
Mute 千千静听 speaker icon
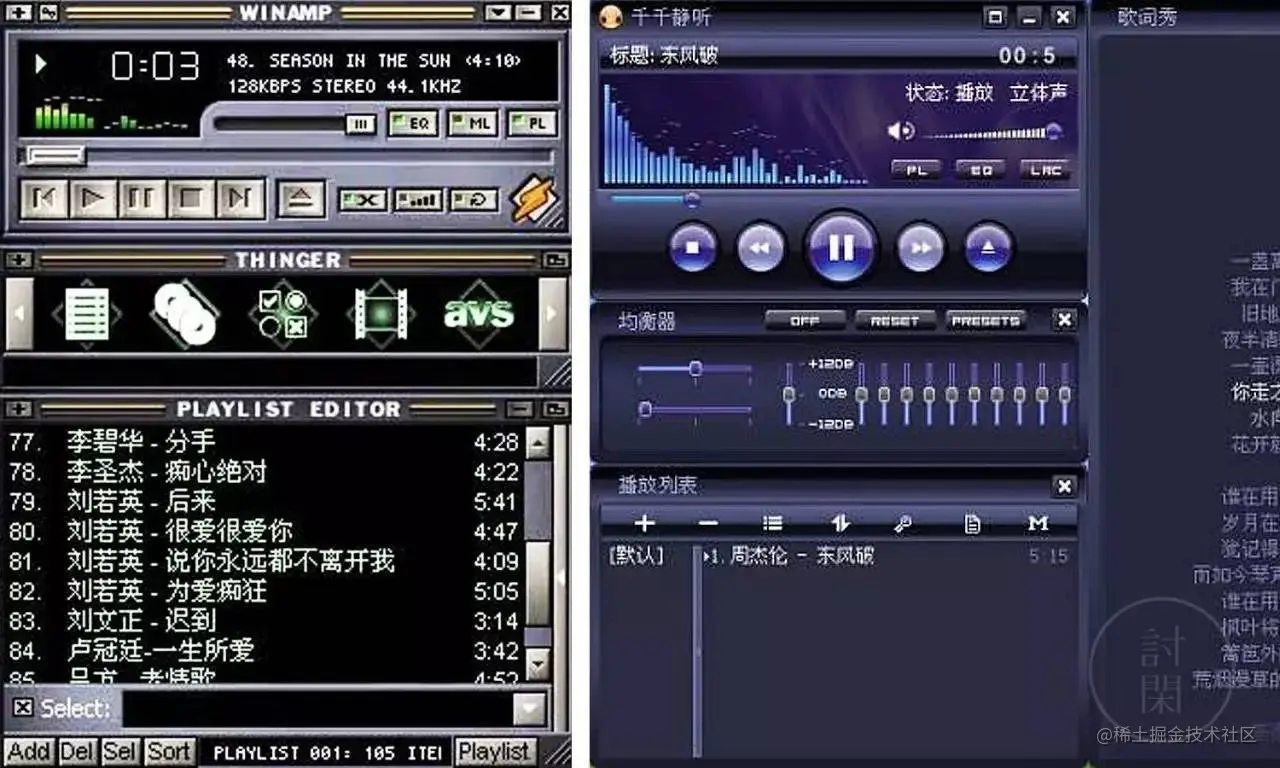pyautogui.click(x=900, y=131)
